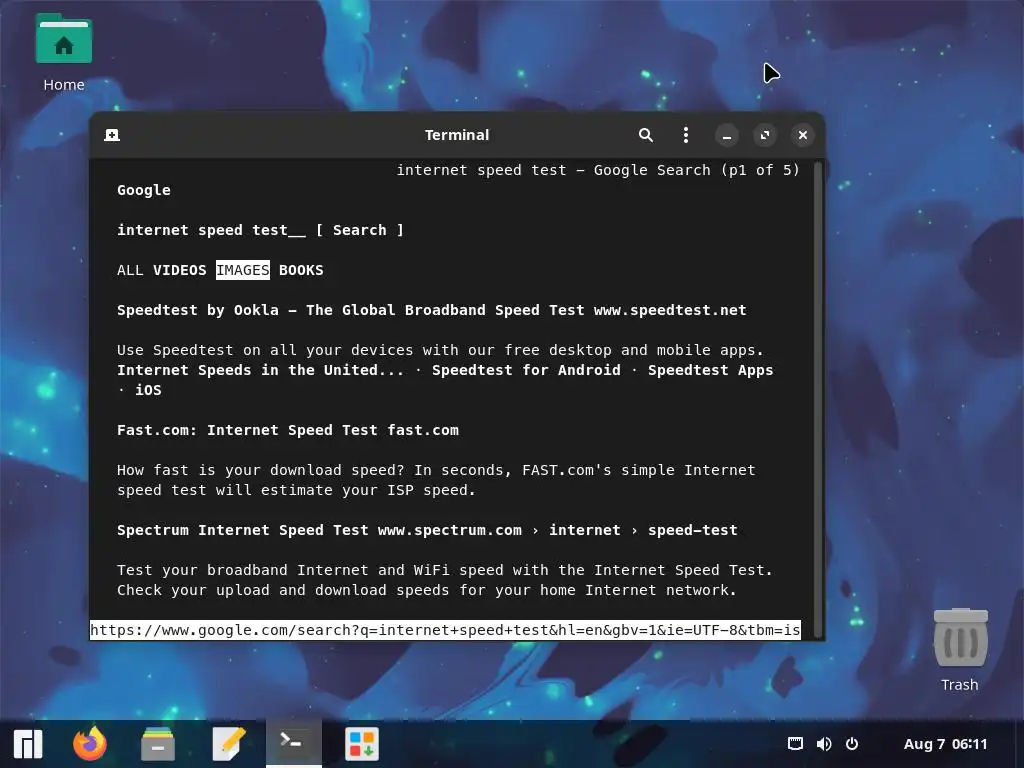This screenshot has width=1024, height=768.
Task: Open Fast.com: Internet Speed Test link
Action: [x=288, y=430]
